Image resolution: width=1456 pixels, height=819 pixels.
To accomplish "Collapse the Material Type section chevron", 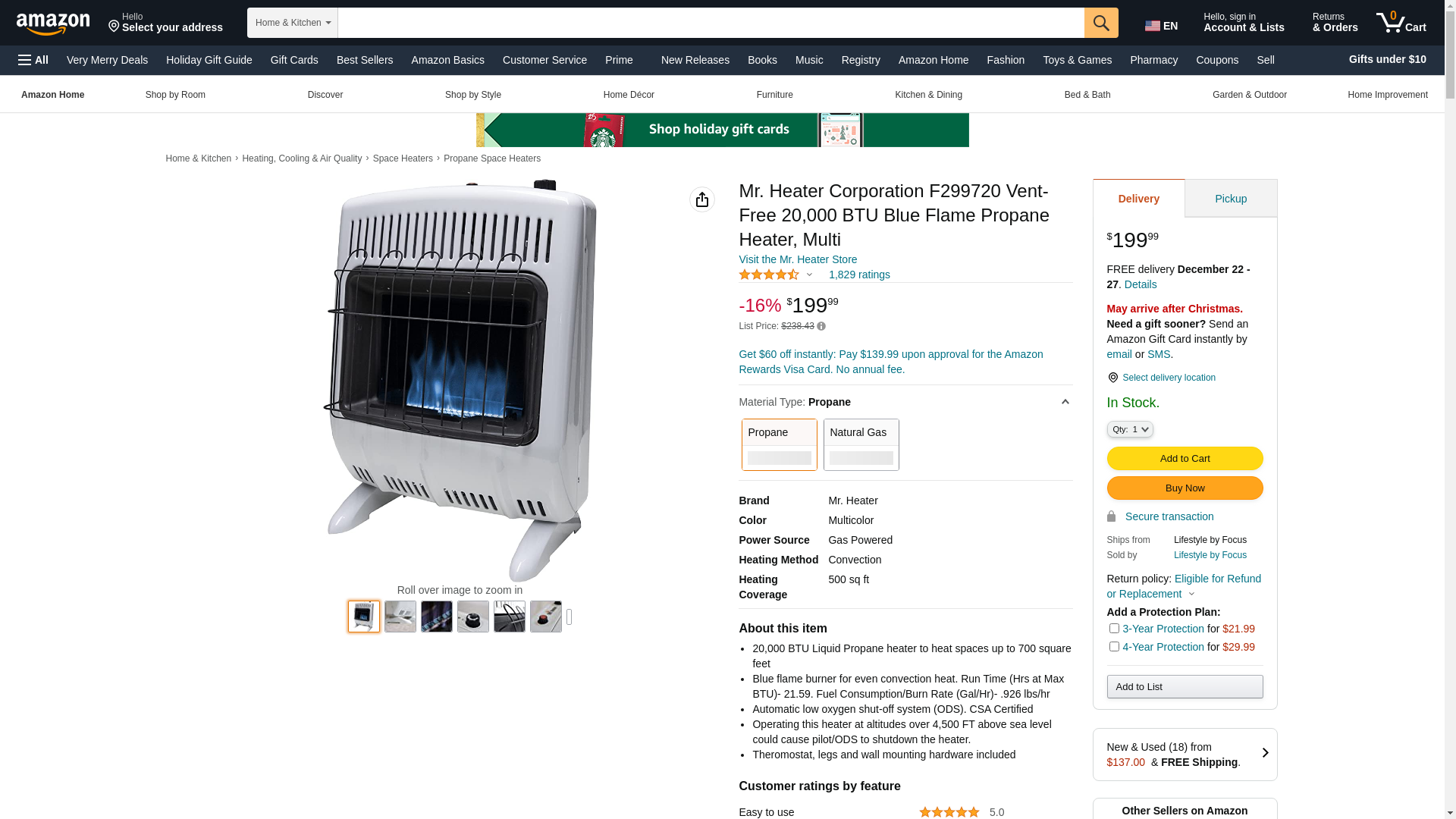I will coord(1065,402).
